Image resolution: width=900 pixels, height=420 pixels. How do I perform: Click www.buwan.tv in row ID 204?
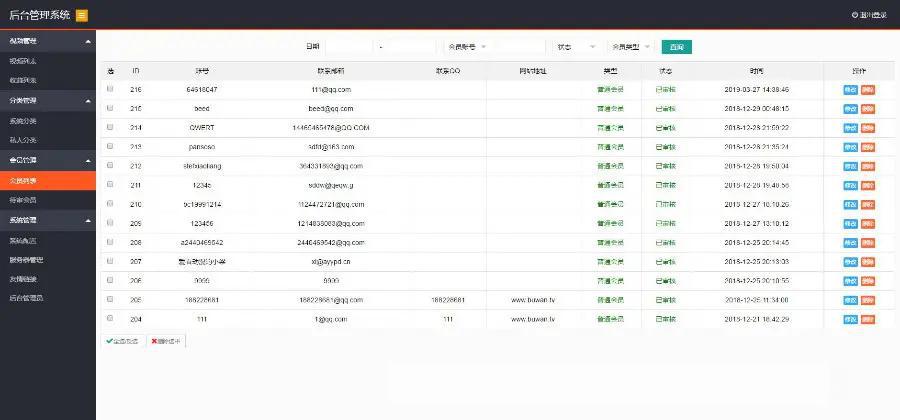533,319
